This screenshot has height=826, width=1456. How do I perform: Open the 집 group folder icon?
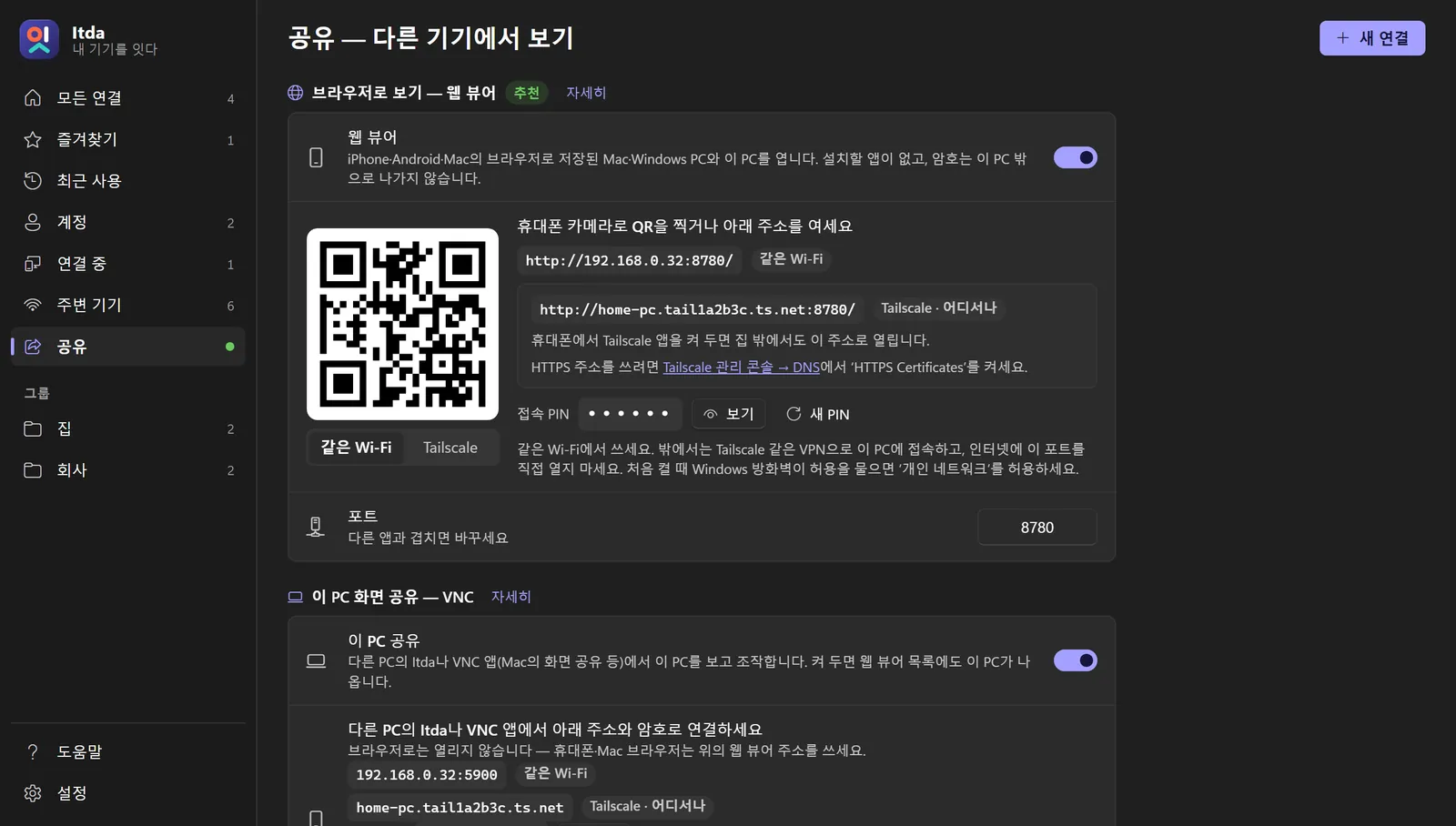click(33, 428)
